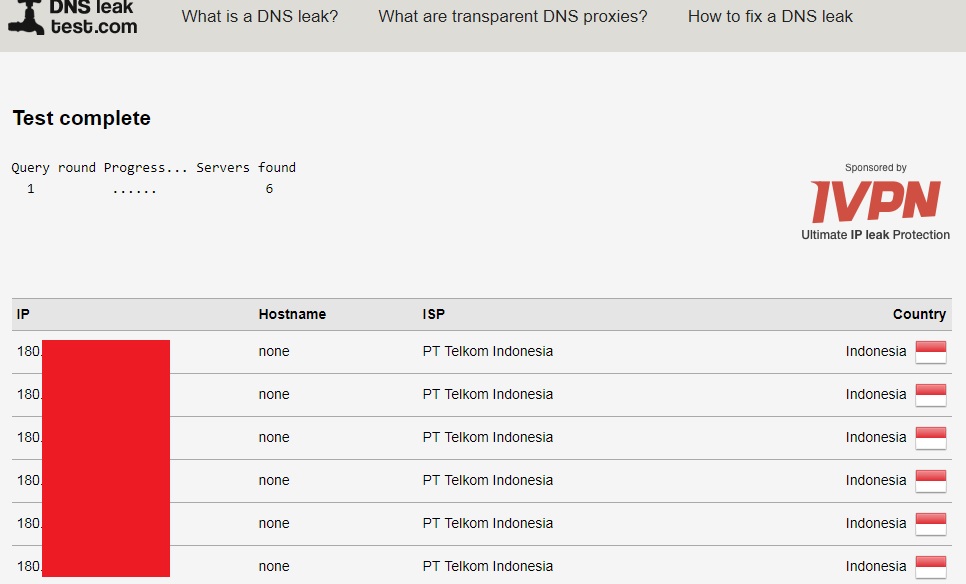Click "Ultimate IP leak Protection" sponsor text

[x=875, y=235]
